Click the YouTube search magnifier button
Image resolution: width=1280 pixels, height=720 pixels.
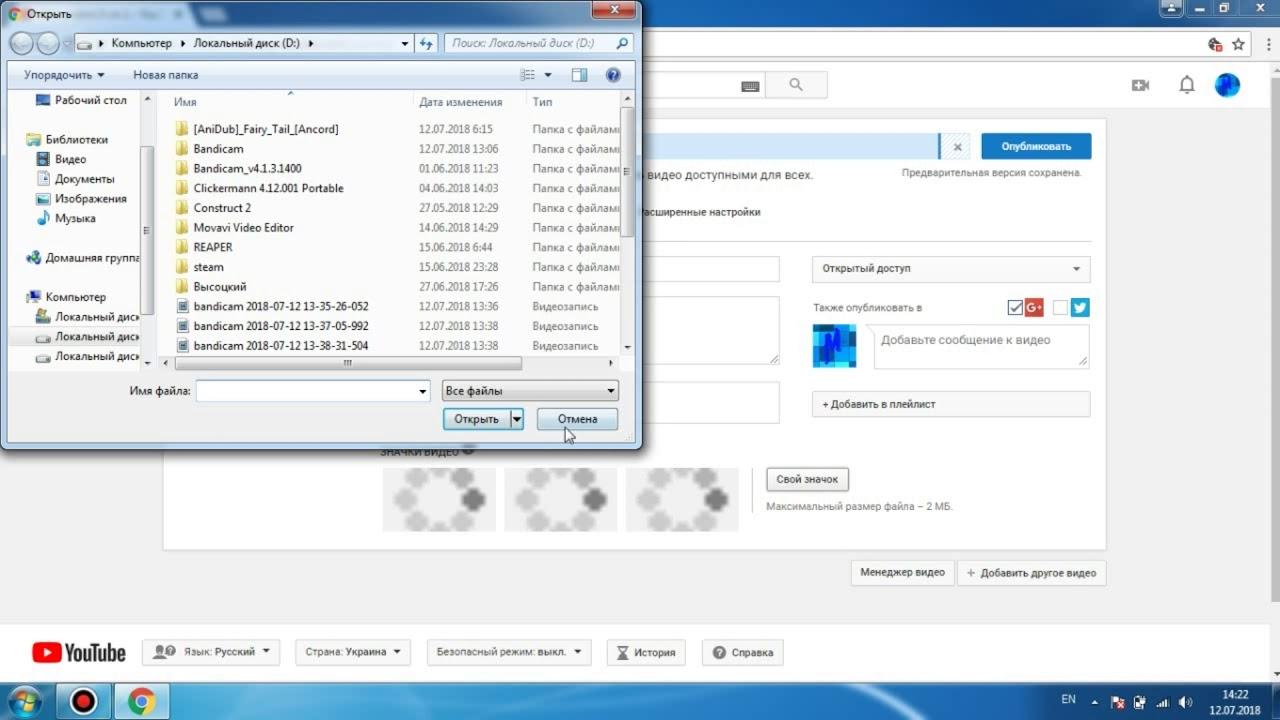coord(796,85)
